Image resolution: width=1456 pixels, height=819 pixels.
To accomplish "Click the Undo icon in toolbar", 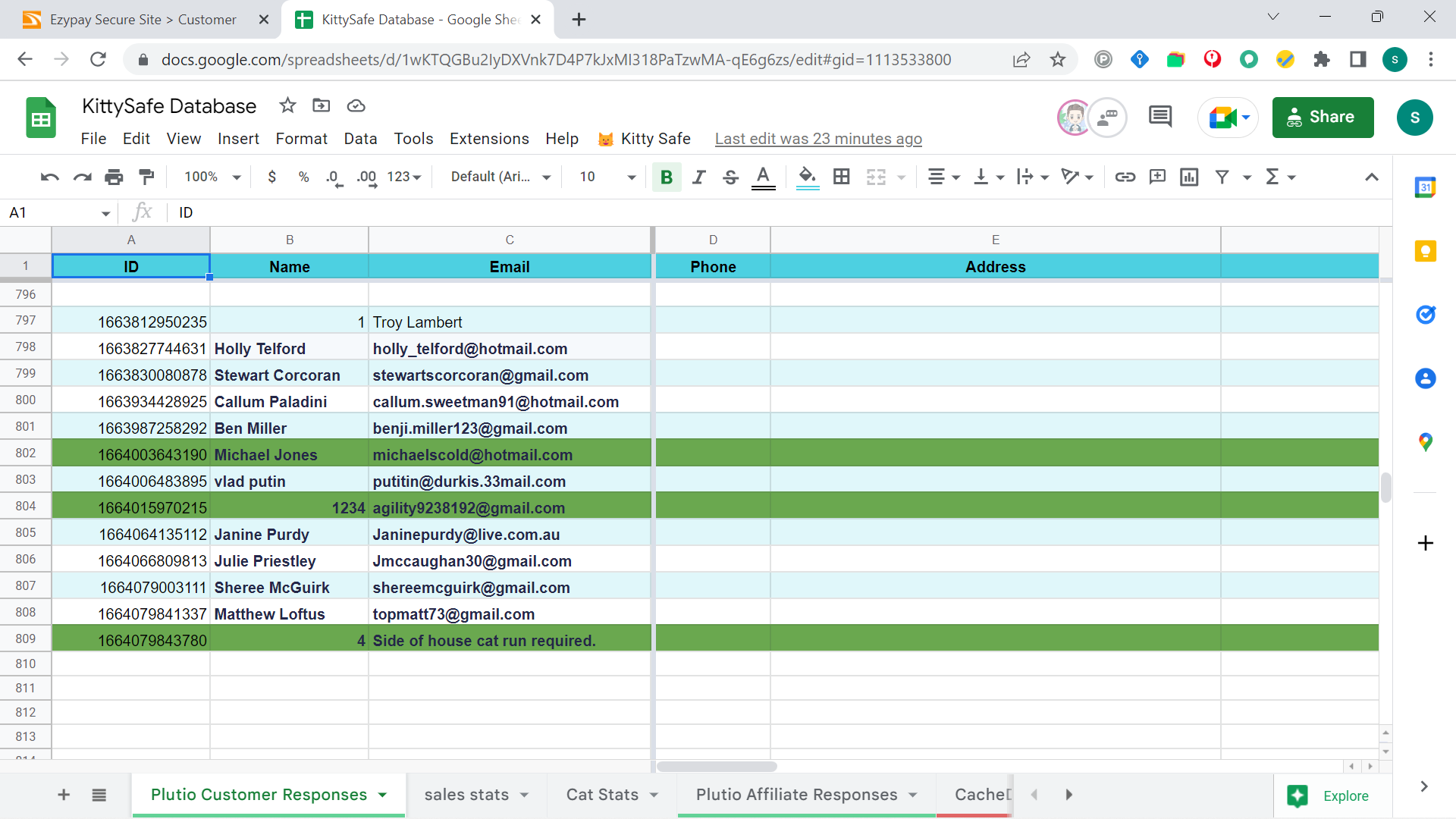I will tap(50, 177).
